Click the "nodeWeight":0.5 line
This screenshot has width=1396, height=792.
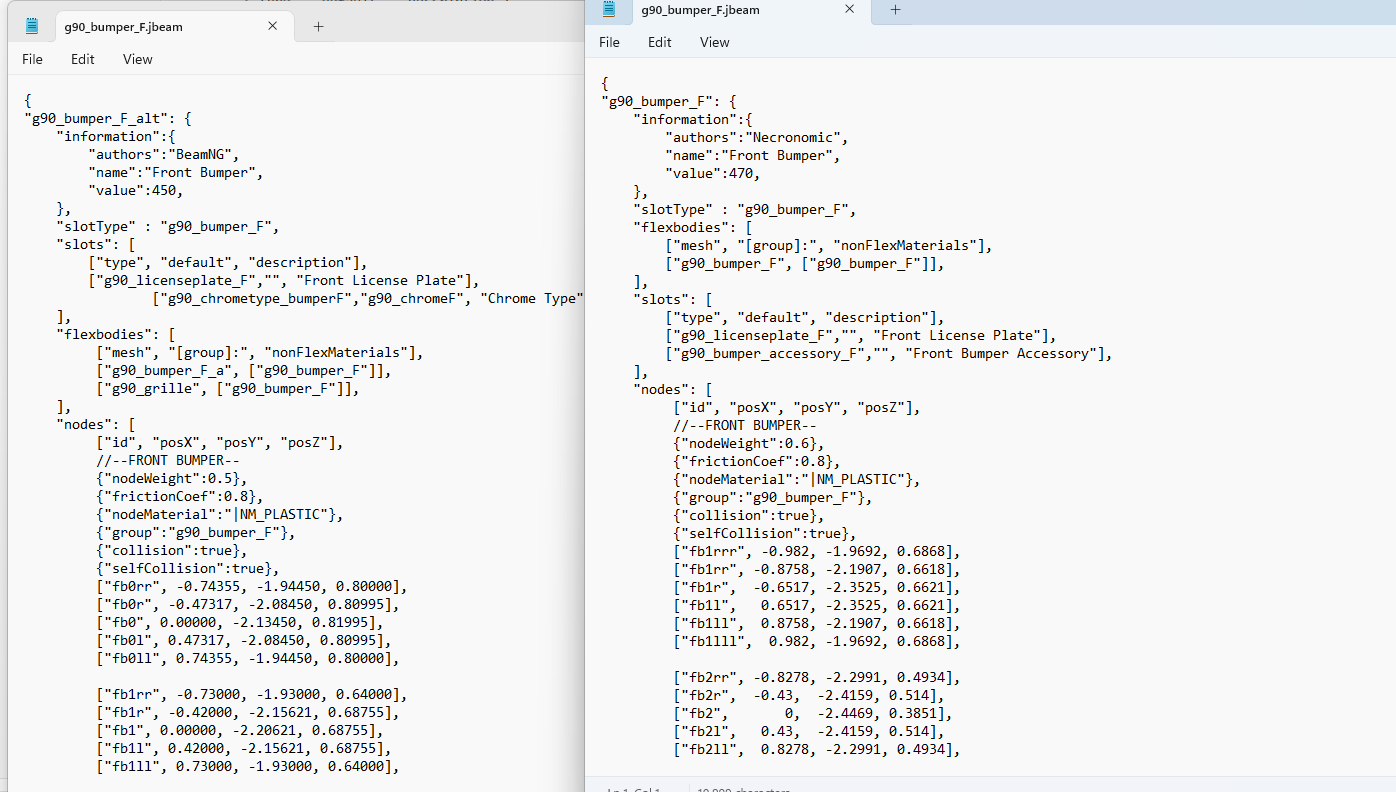click(x=172, y=478)
